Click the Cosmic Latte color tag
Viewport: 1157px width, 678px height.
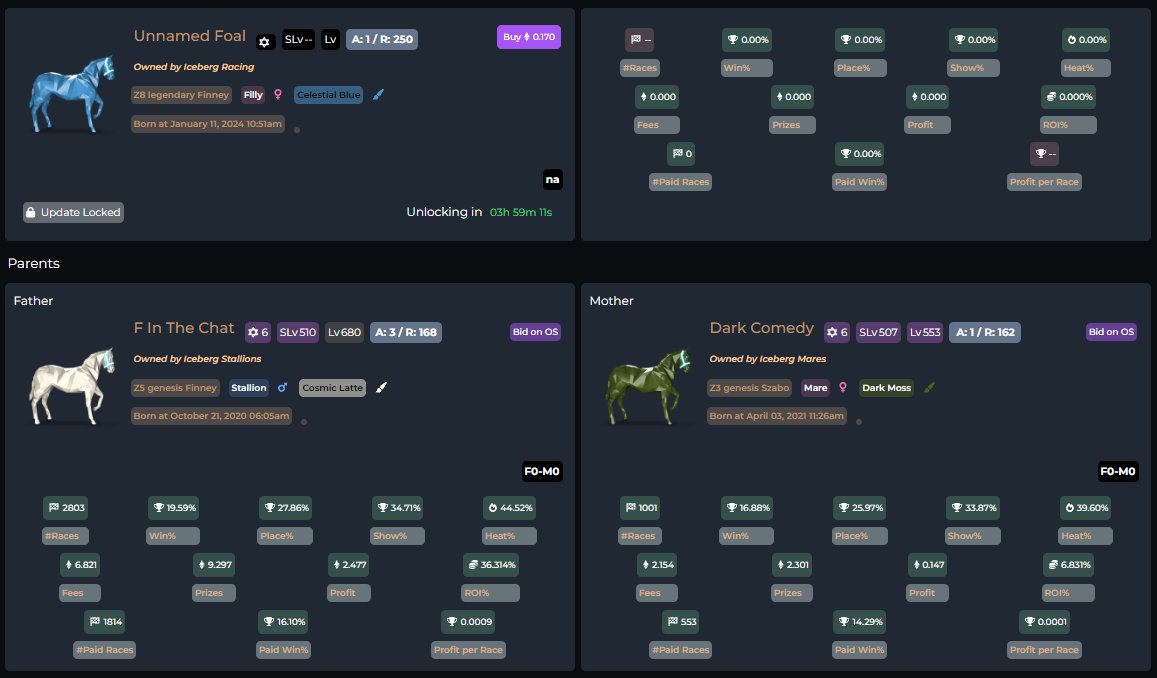pyautogui.click(x=332, y=387)
